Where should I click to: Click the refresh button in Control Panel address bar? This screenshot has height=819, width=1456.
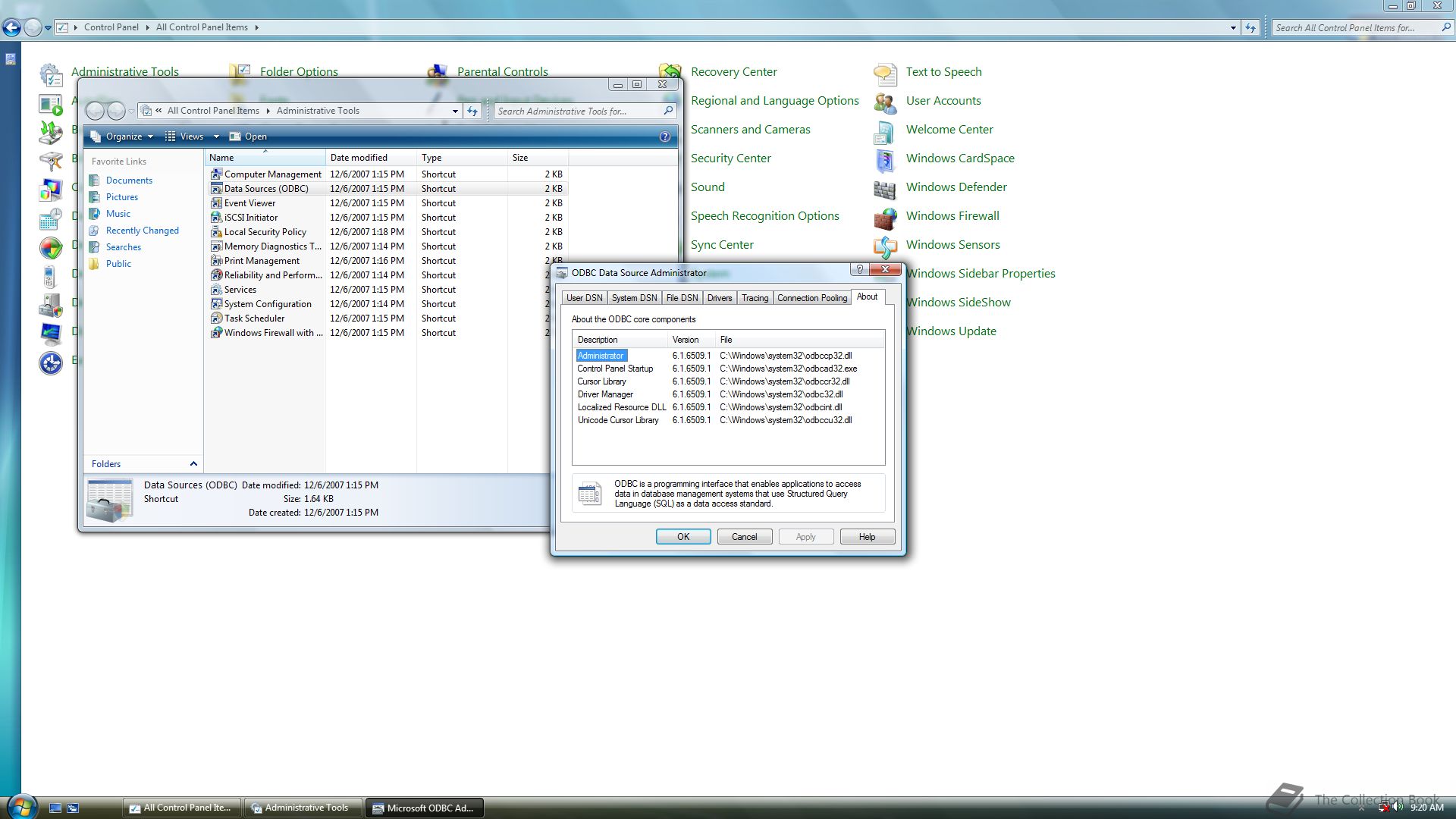tap(1250, 27)
